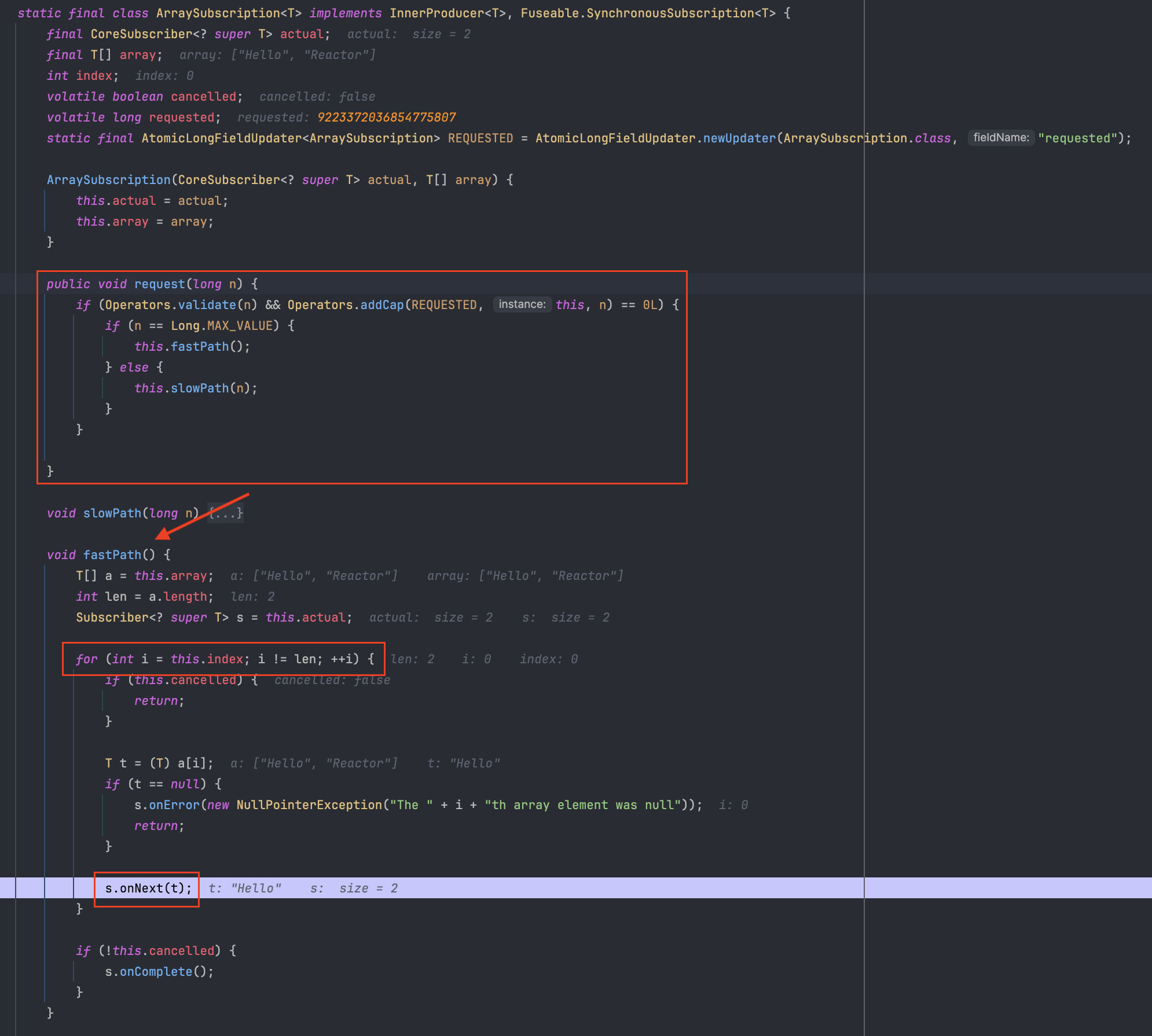Click the addCap method call

pyautogui.click(x=381, y=305)
